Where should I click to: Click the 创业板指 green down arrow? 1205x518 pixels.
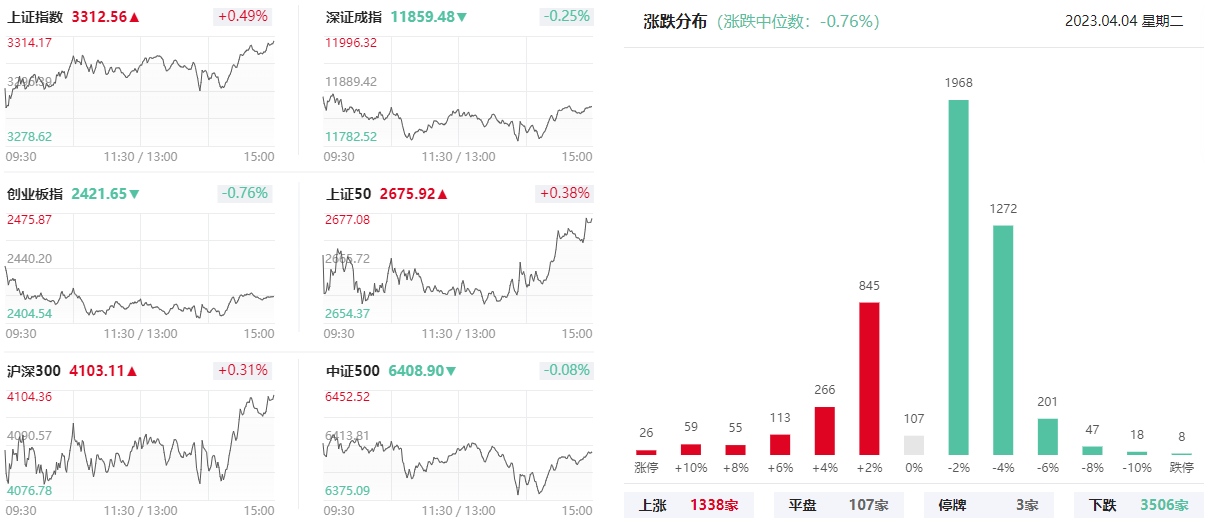pyautogui.click(x=134, y=194)
